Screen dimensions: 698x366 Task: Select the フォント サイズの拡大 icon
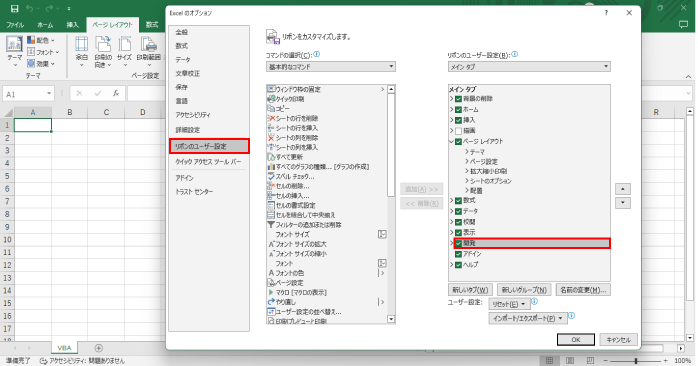[x=271, y=244]
